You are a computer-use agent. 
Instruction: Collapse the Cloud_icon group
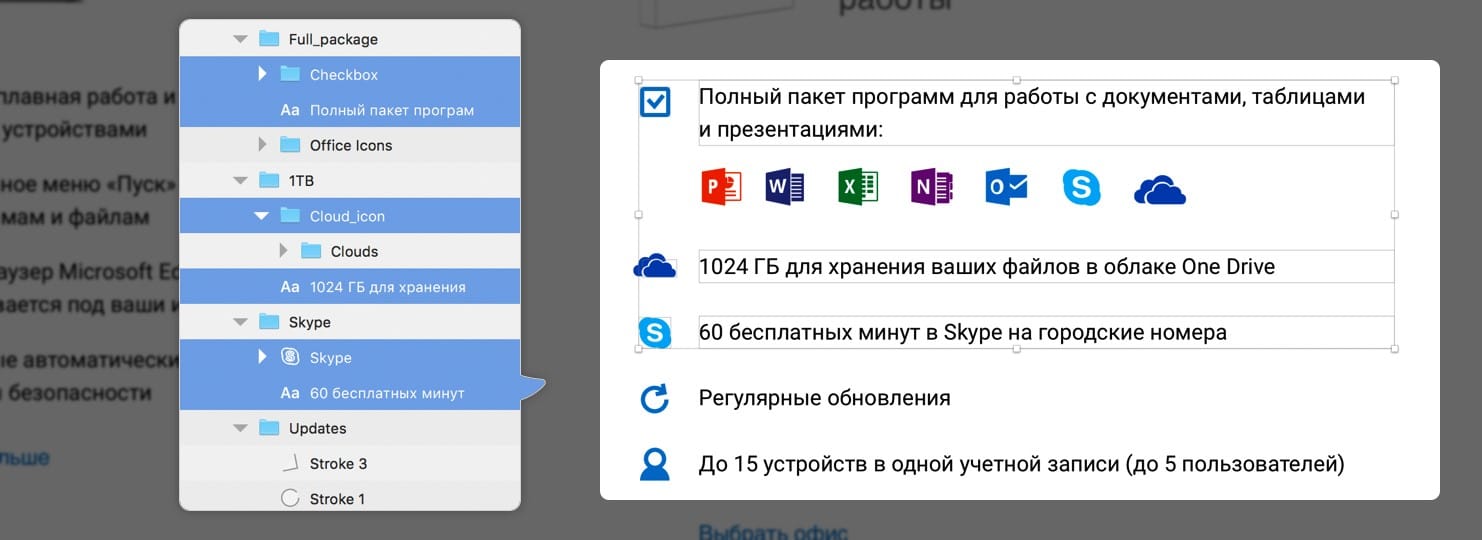click(261, 216)
